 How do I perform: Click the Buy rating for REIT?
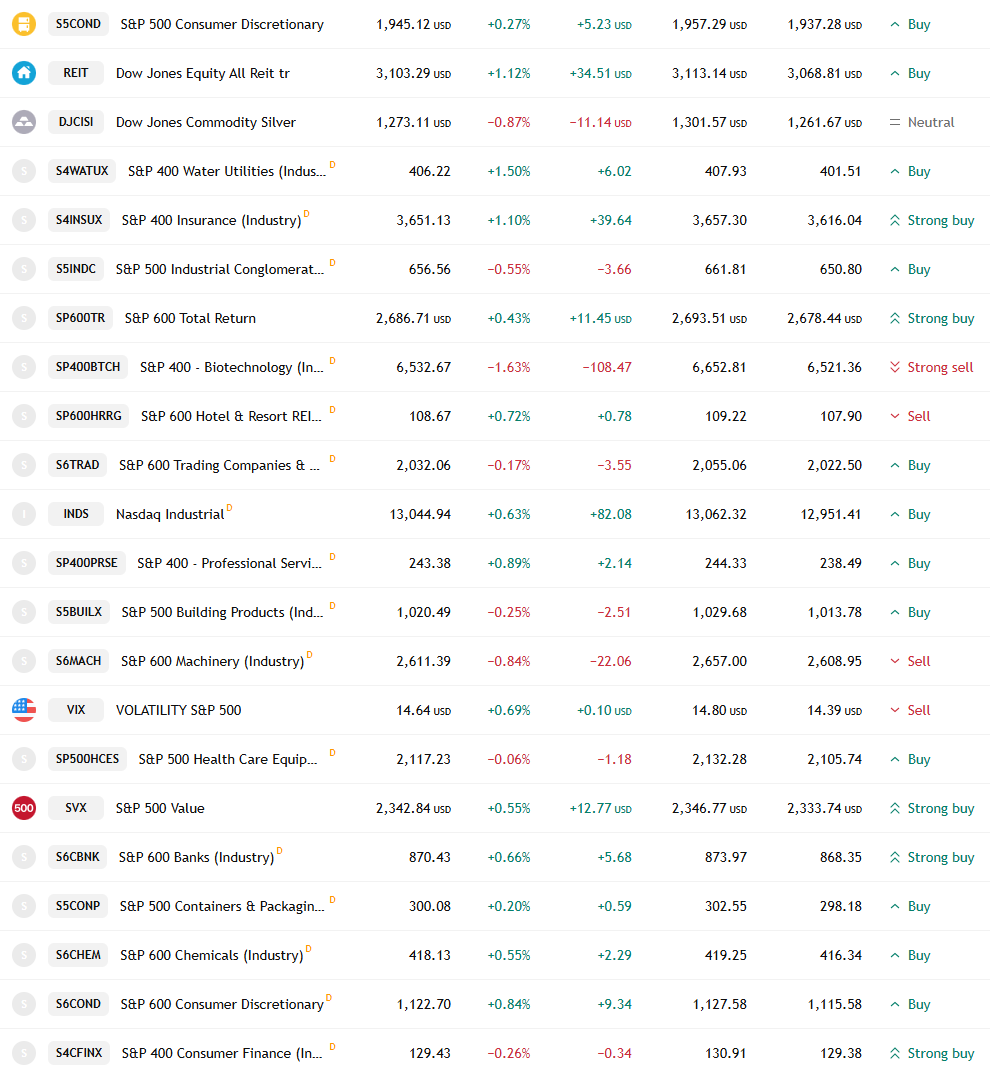[x=910, y=73]
